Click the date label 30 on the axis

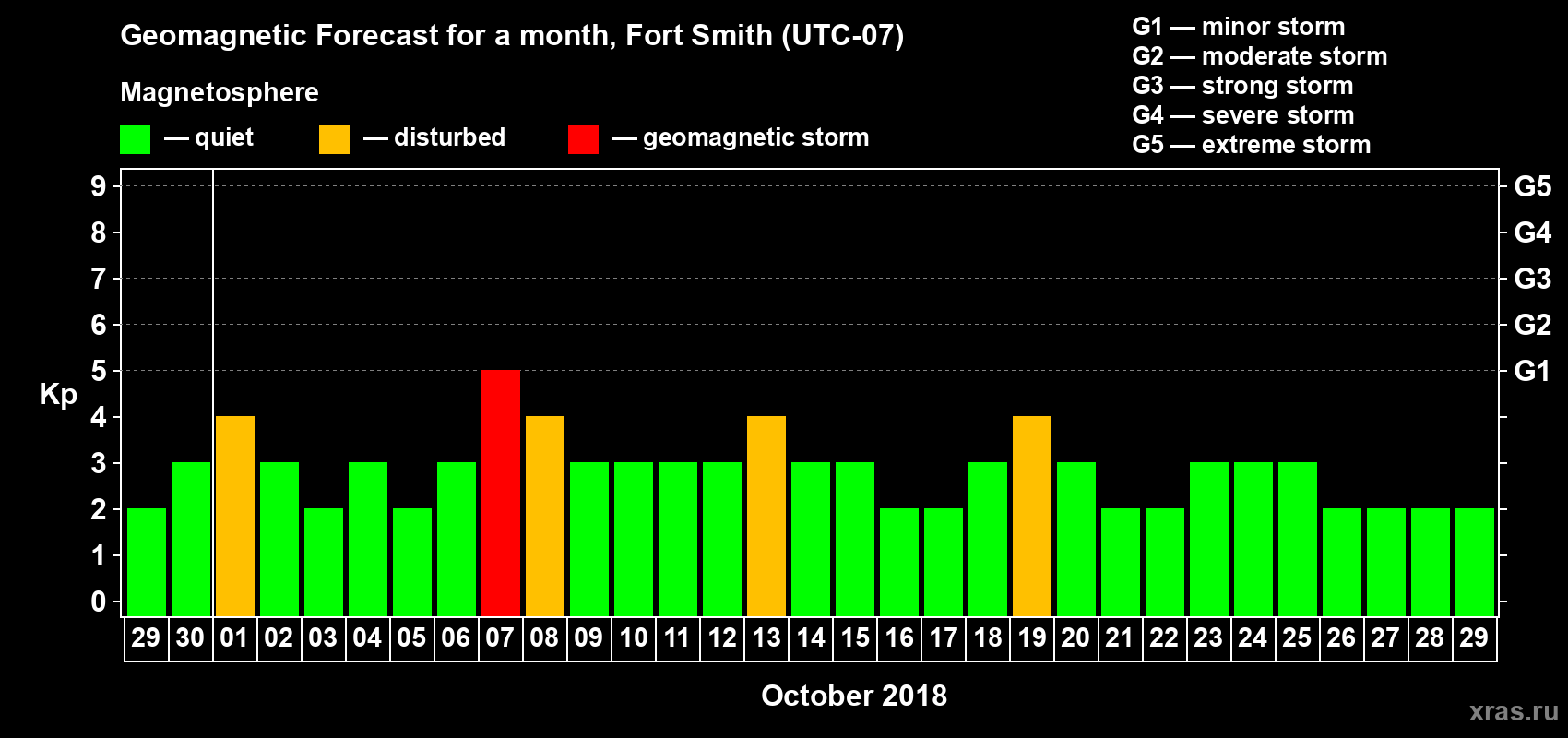[x=190, y=637]
